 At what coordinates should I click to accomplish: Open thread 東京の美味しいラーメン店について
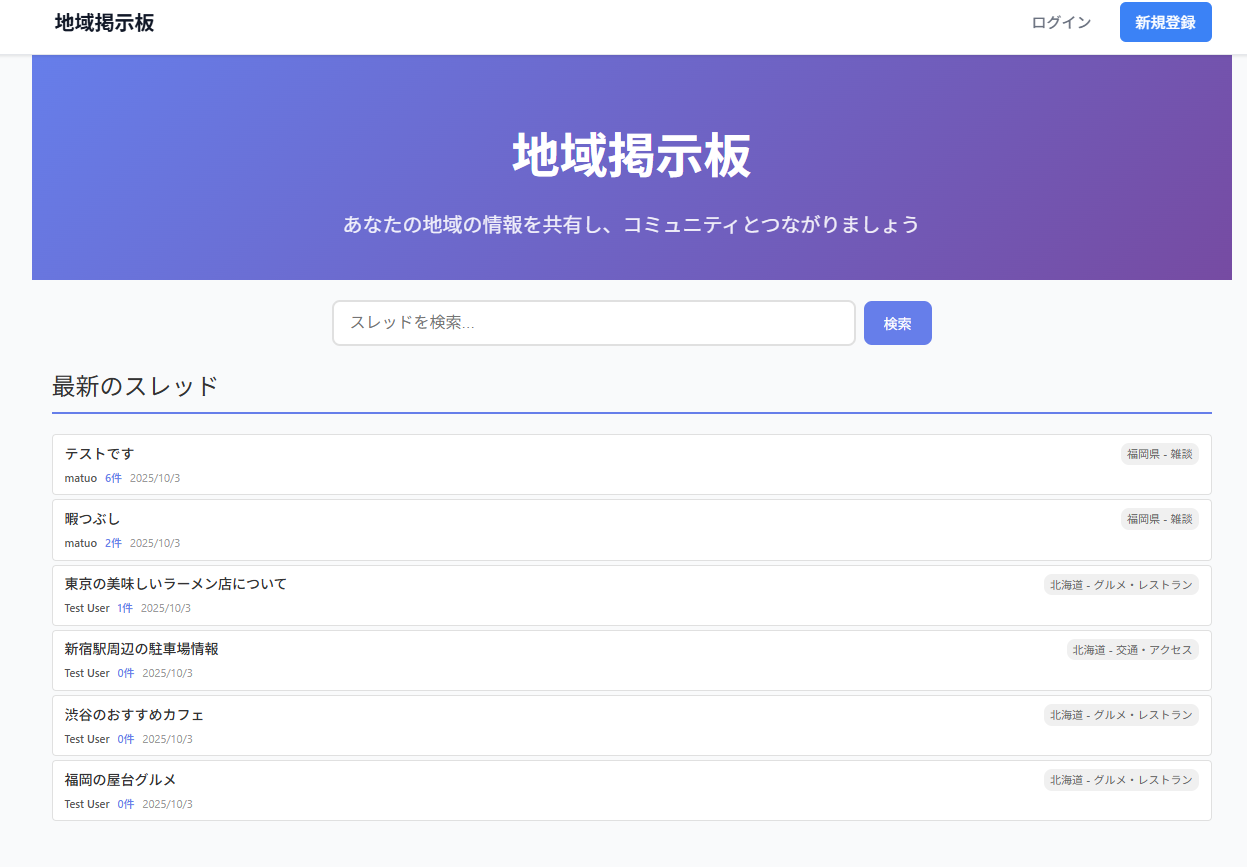176,584
